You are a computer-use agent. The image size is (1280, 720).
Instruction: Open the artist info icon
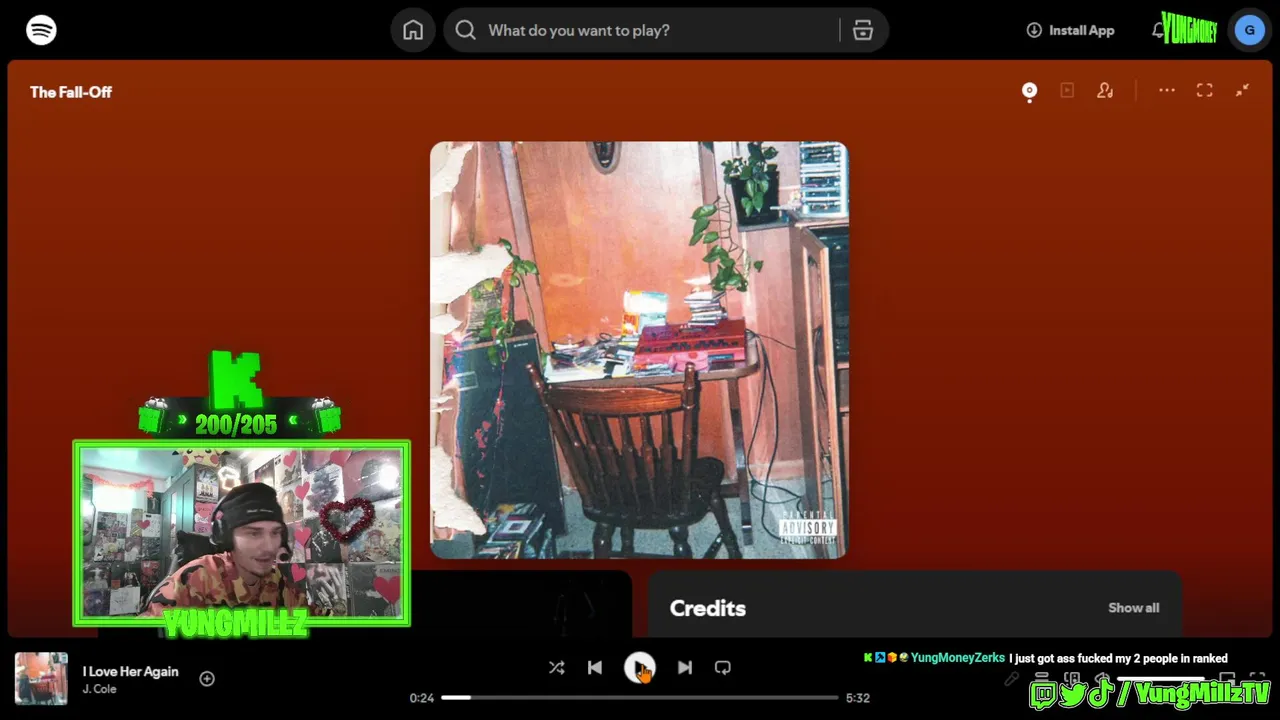pyautogui.click(x=1105, y=91)
